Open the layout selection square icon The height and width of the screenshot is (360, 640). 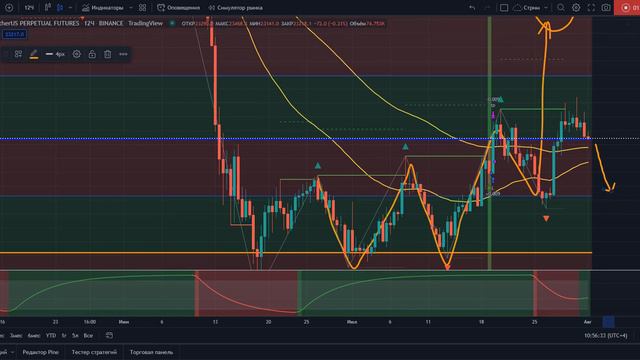504,7
